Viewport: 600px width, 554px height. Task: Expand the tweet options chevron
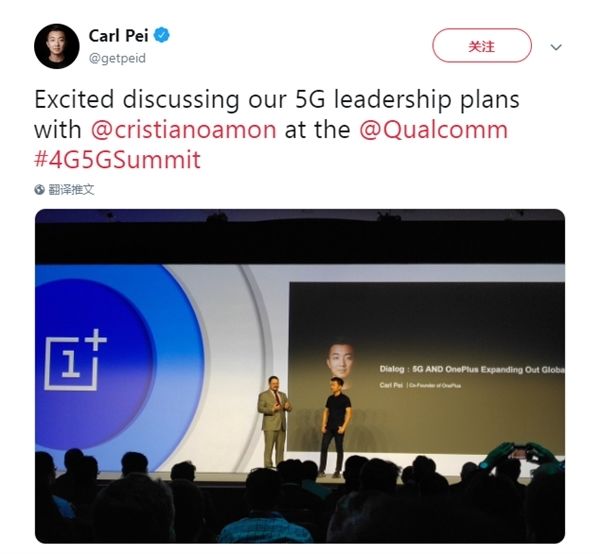(x=557, y=47)
